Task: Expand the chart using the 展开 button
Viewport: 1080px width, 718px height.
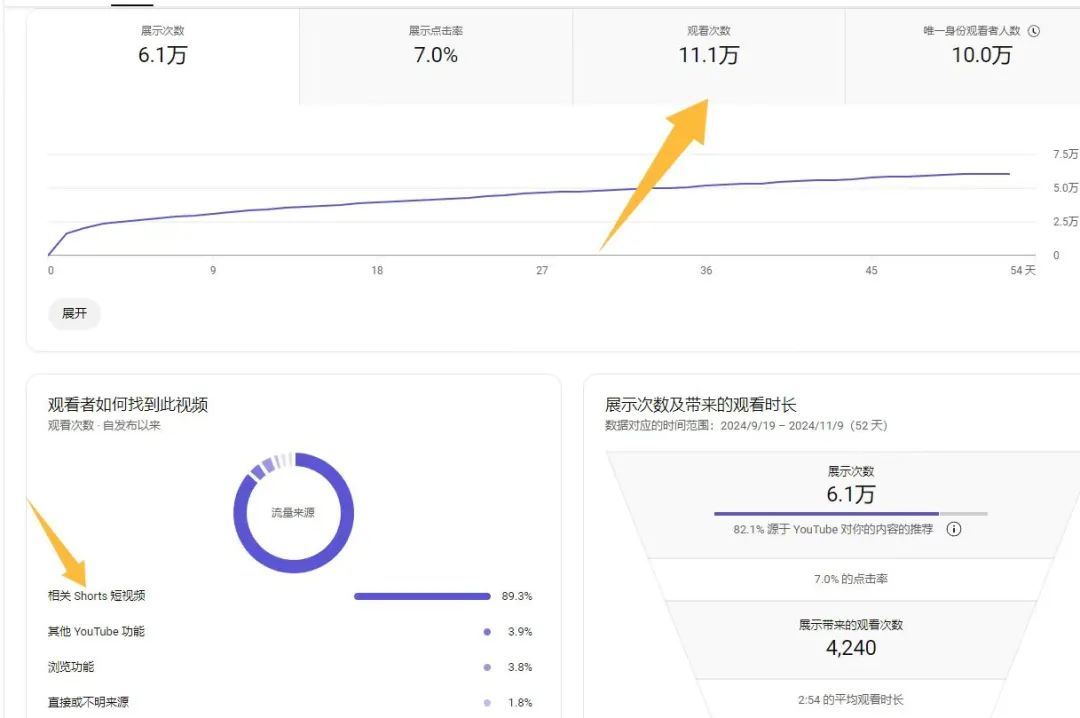Action: pyautogui.click(x=75, y=313)
